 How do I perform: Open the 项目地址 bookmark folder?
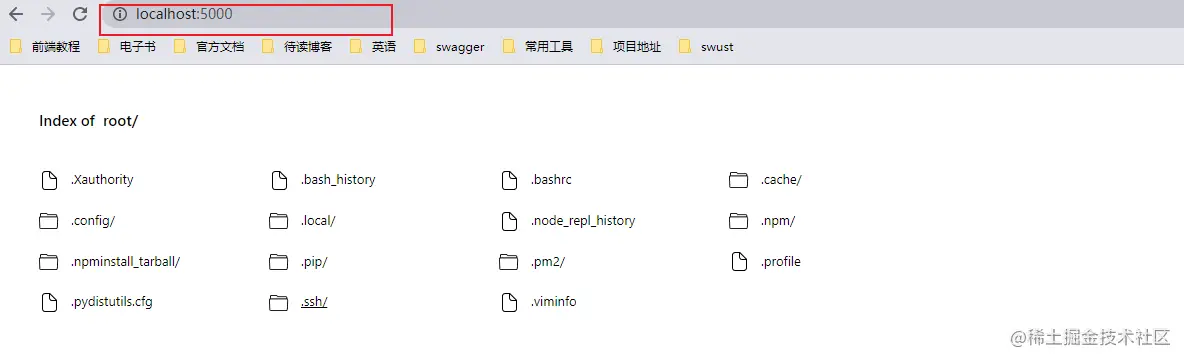625,47
